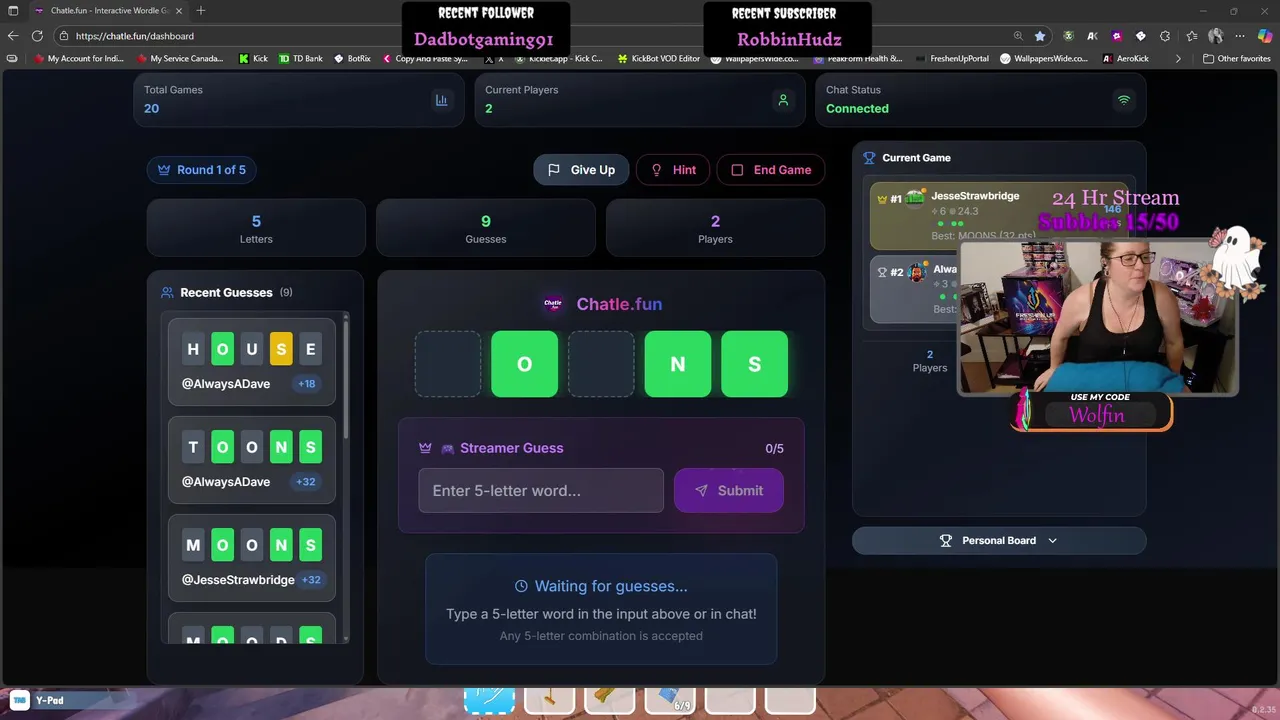This screenshot has height=720, width=1280.
Task: Click the 'Any 5-letter combination is accepted' note
Action: [x=601, y=636]
